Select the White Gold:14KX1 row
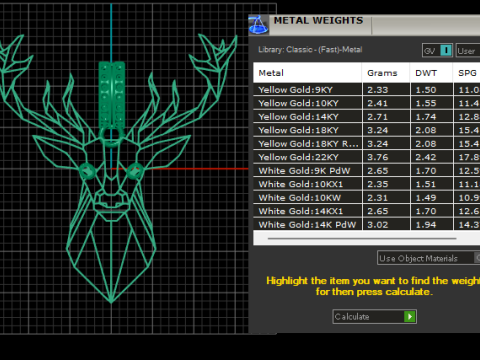This screenshot has width=480, height=360. 367,211
